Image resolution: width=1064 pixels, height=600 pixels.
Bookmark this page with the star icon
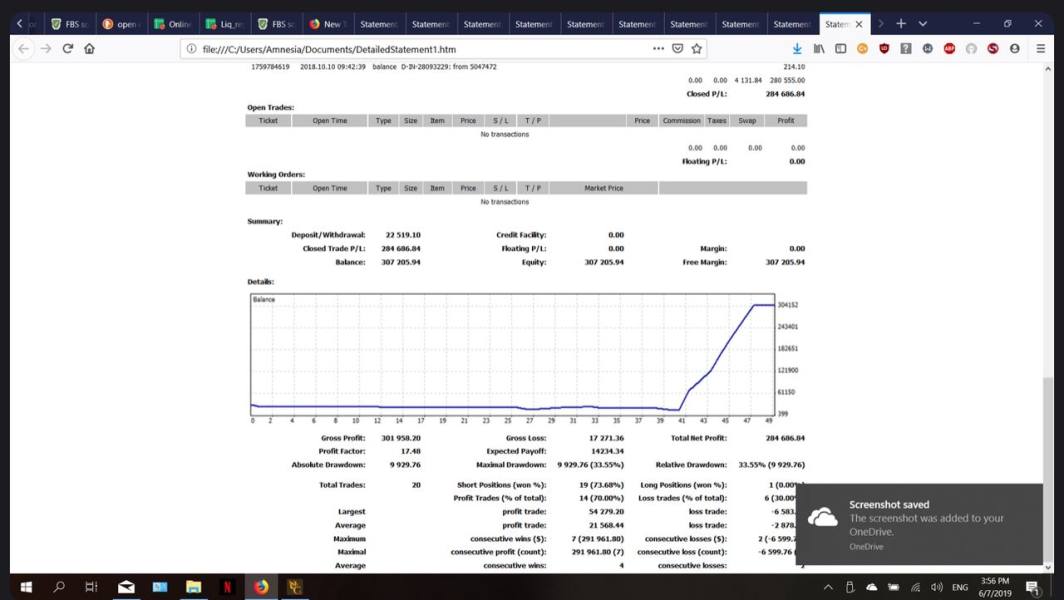(x=697, y=48)
